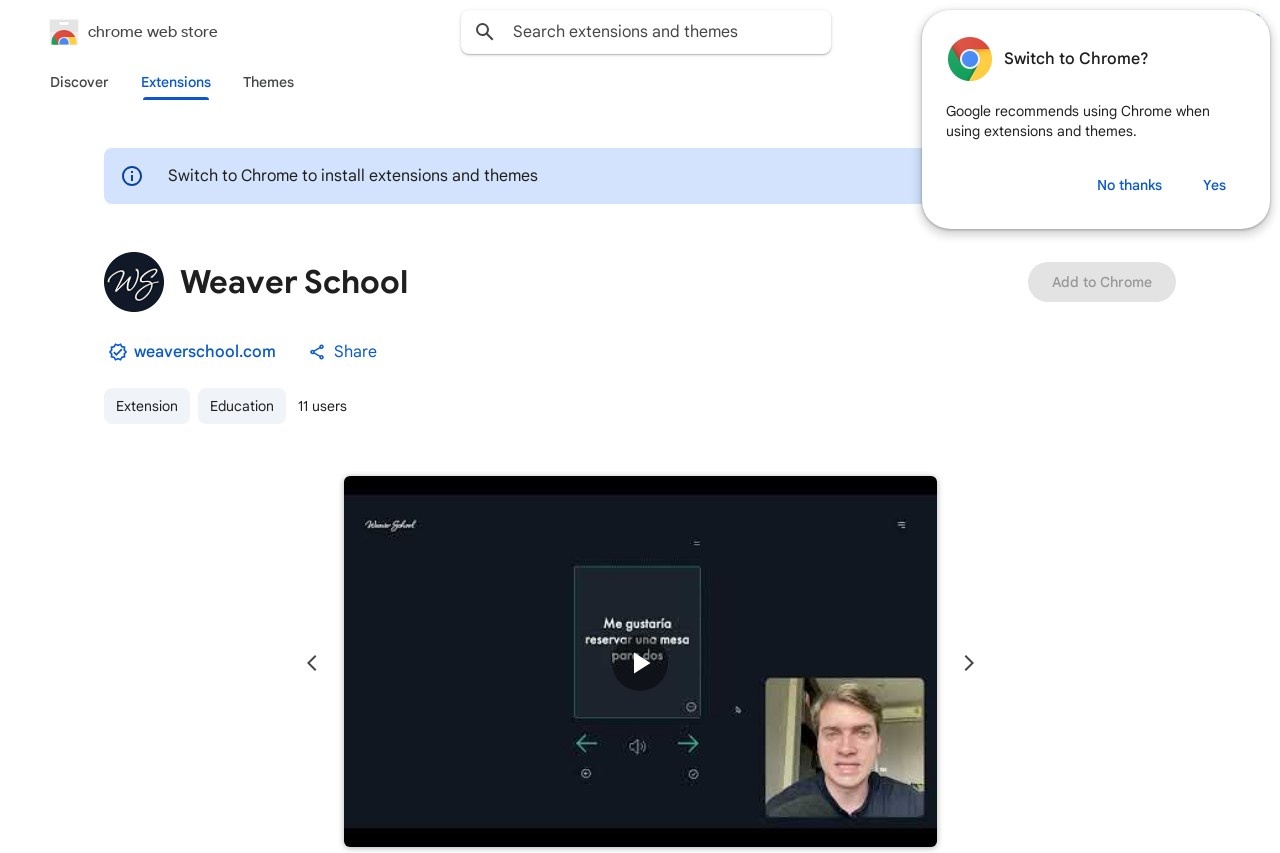Click the verified badge beside weaverschool.com
This screenshot has height=853, width=1280.
(118, 352)
